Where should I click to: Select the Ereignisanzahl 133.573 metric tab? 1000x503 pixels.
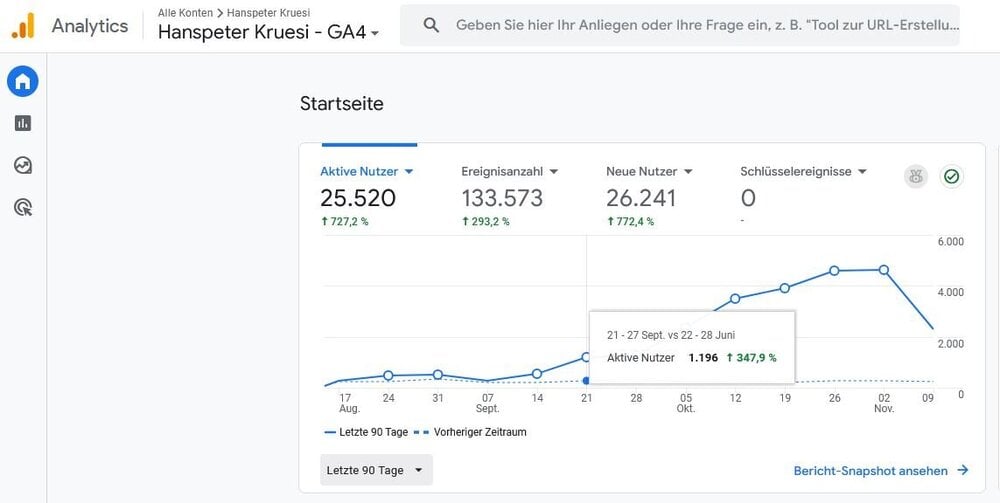(x=510, y=196)
